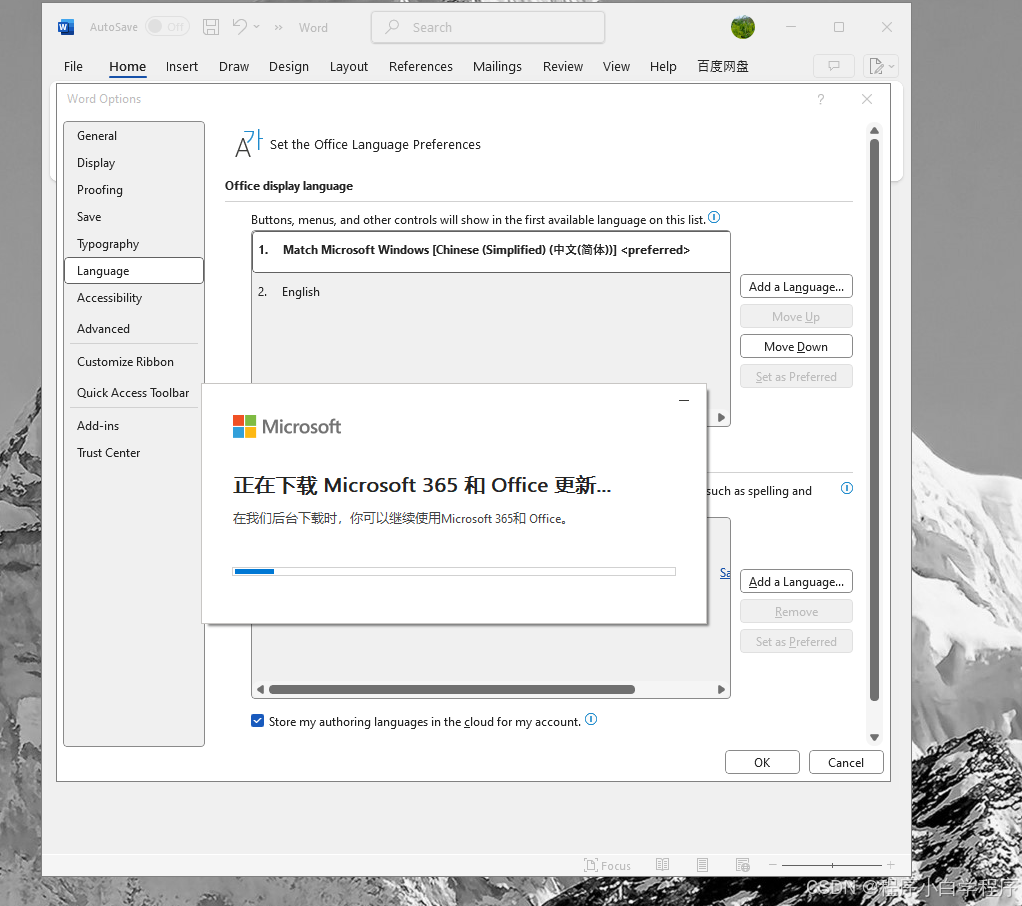Select Typography in Word Options sidebar
Screen dimensions: 1022x906
point(134,244)
